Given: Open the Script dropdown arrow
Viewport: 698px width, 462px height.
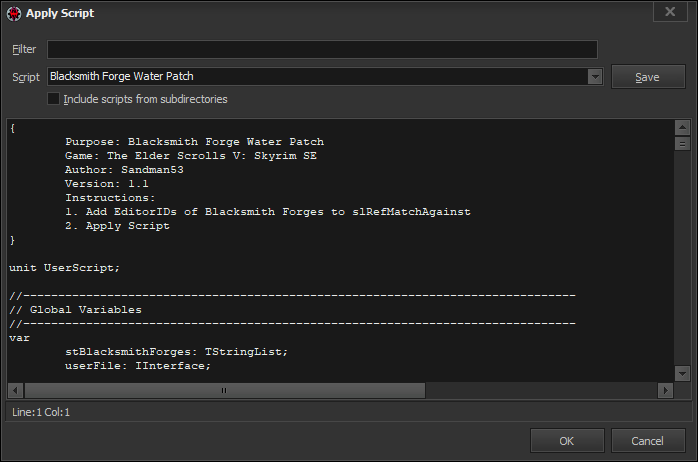Looking at the screenshot, I should point(595,77).
